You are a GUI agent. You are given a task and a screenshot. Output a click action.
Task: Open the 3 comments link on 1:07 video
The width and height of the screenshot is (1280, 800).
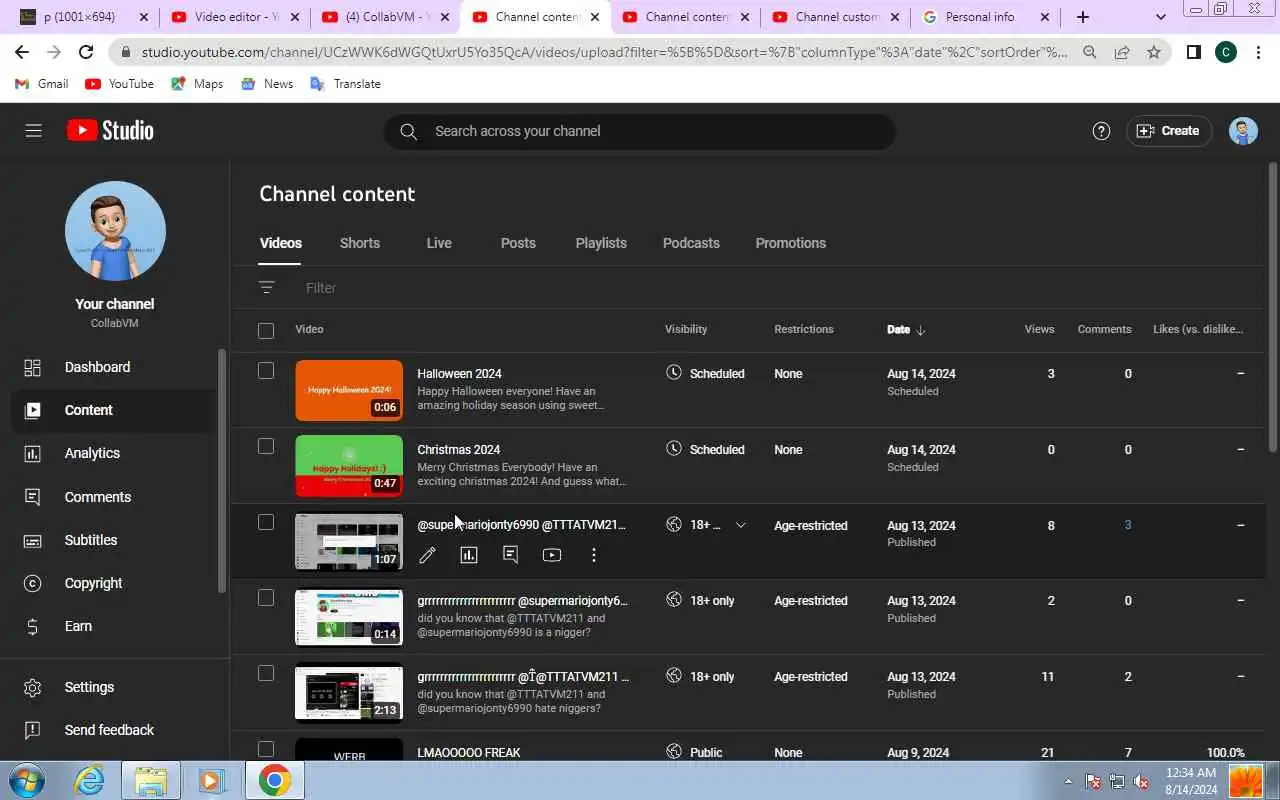[x=1127, y=525]
